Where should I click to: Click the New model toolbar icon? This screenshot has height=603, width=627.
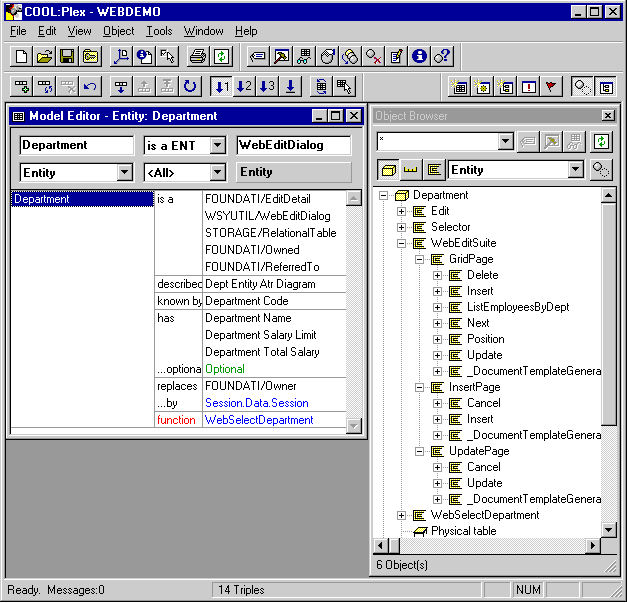coord(21,56)
